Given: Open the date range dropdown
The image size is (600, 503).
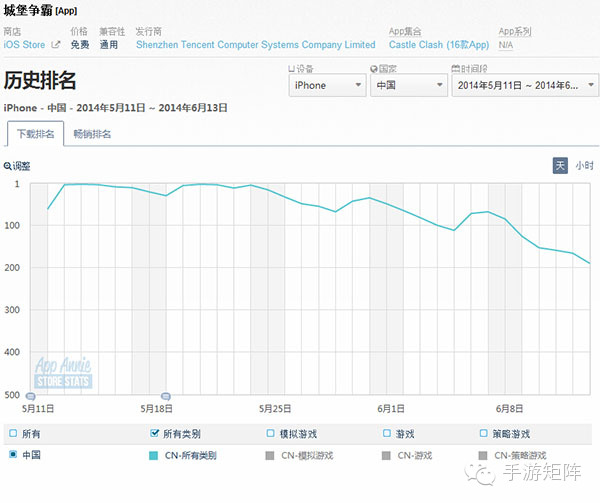Looking at the screenshot, I should (x=525, y=85).
